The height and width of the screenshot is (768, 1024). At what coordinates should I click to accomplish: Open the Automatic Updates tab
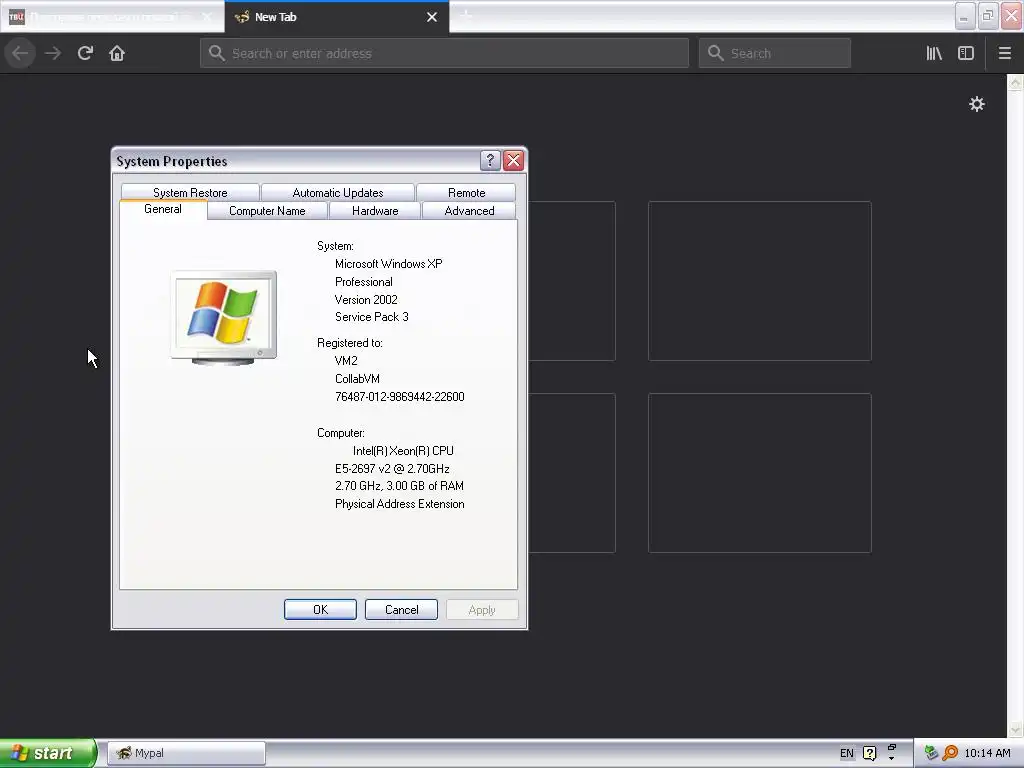338,193
